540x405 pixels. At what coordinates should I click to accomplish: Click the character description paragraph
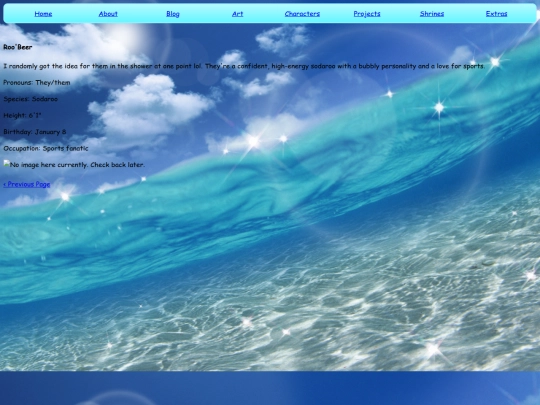(244, 66)
